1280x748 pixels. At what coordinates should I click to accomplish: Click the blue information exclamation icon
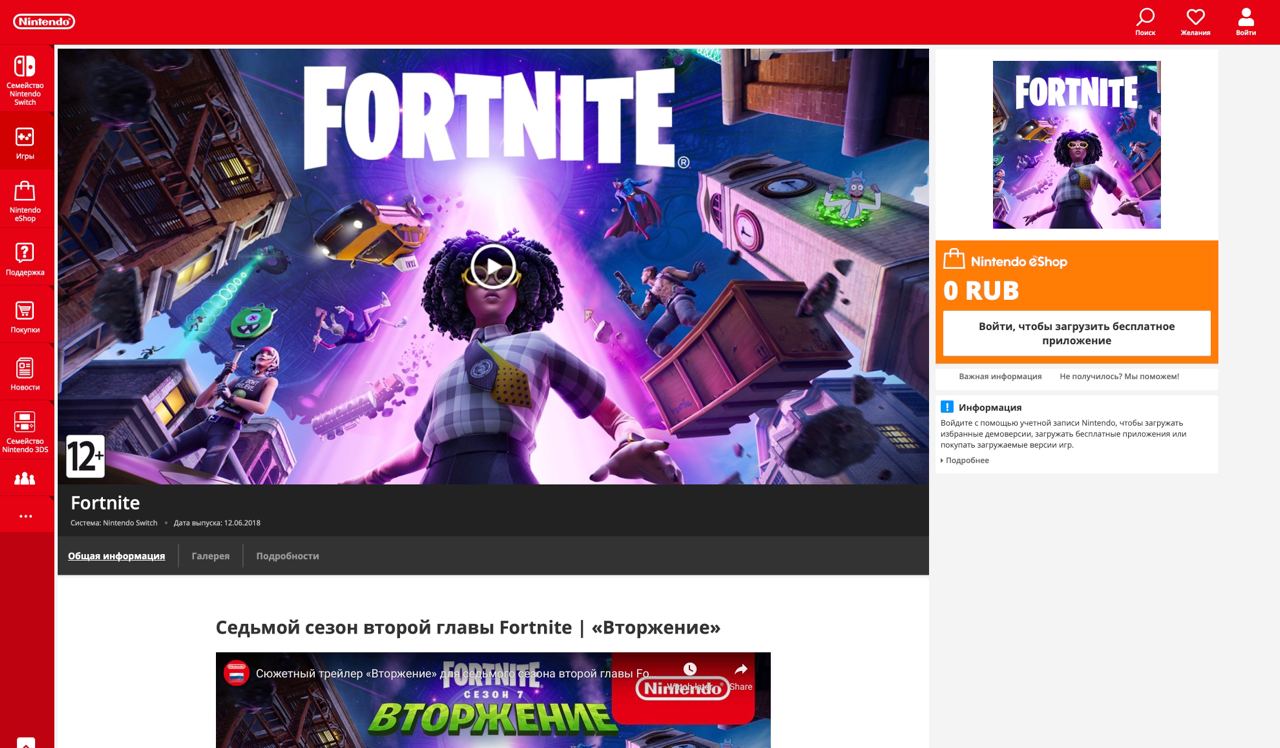pos(947,407)
